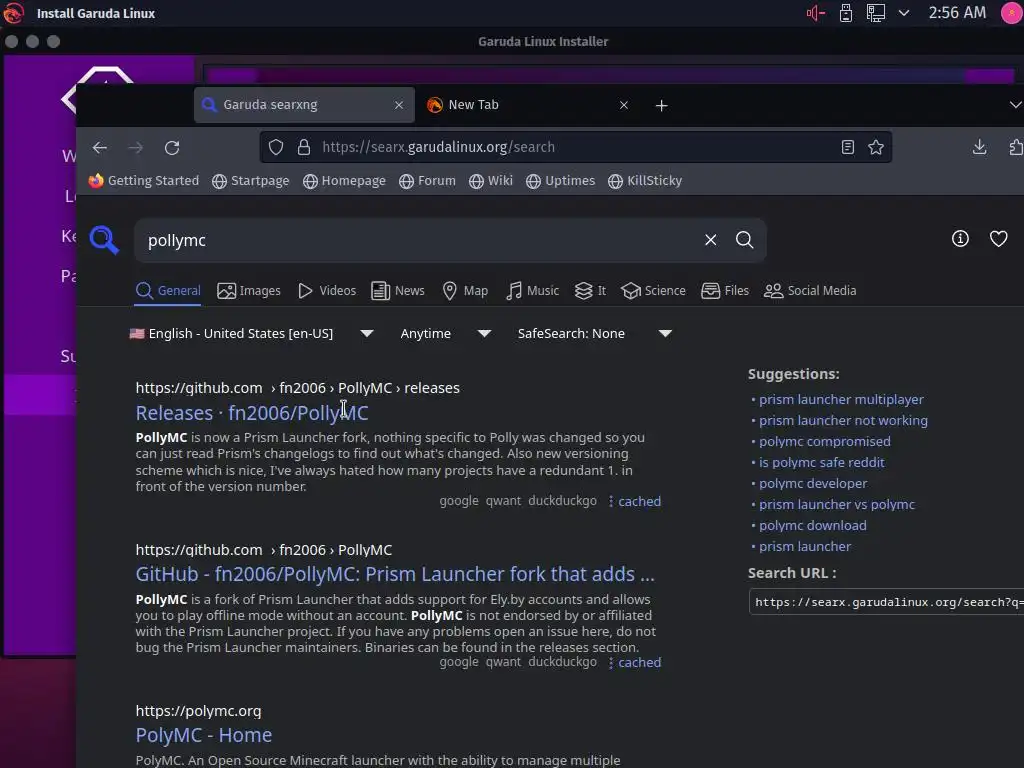Go back using the browser back arrow
The width and height of the screenshot is (1024, 768).
point(100,148)
